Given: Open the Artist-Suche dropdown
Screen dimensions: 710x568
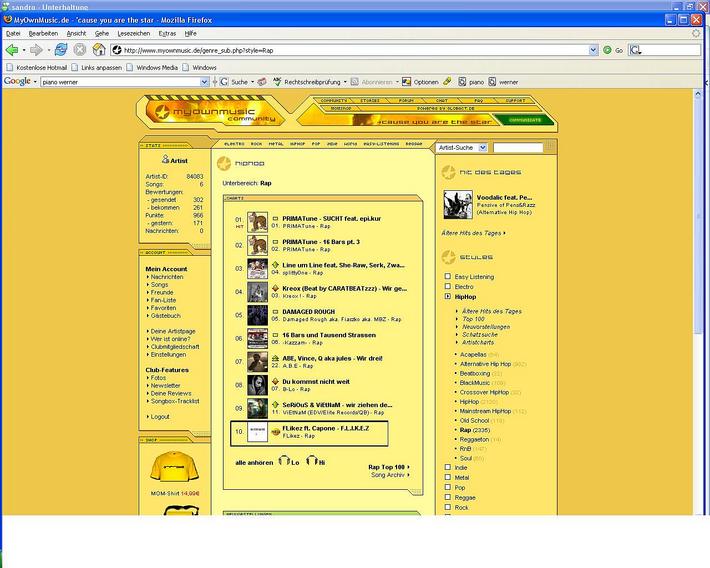Looking at the screenshot, I should [462, 147].
